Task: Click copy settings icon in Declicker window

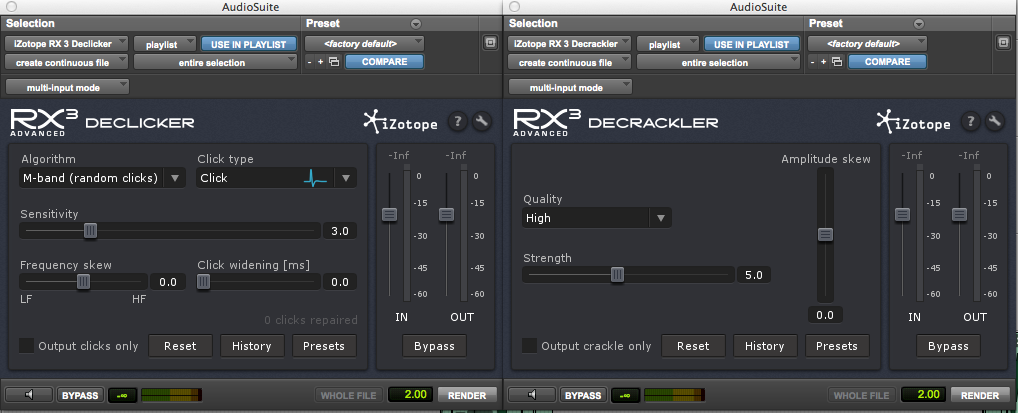Action: pyautogui.click(x=334, y=62)
